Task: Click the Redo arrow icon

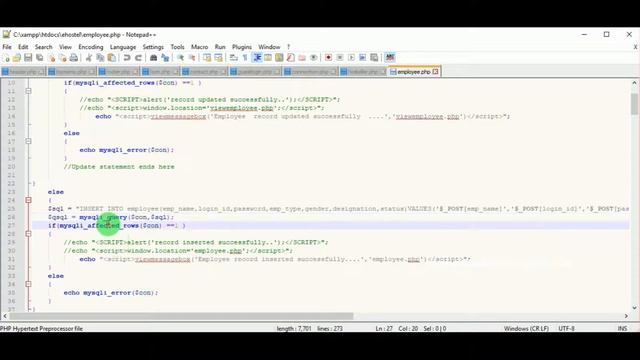Action: click(x=138, y=58)
